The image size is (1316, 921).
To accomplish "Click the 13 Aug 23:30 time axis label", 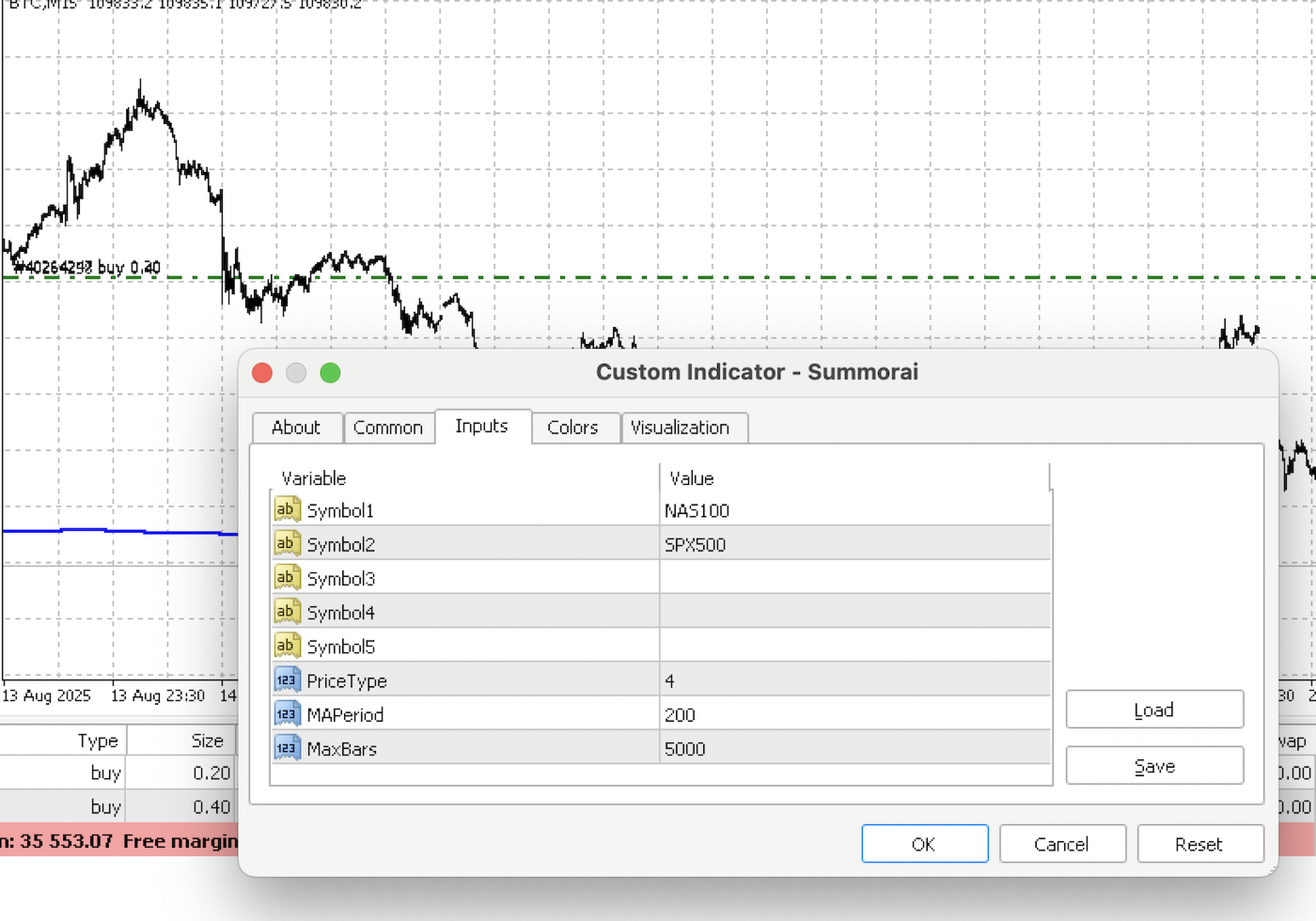I will [158, 695].
